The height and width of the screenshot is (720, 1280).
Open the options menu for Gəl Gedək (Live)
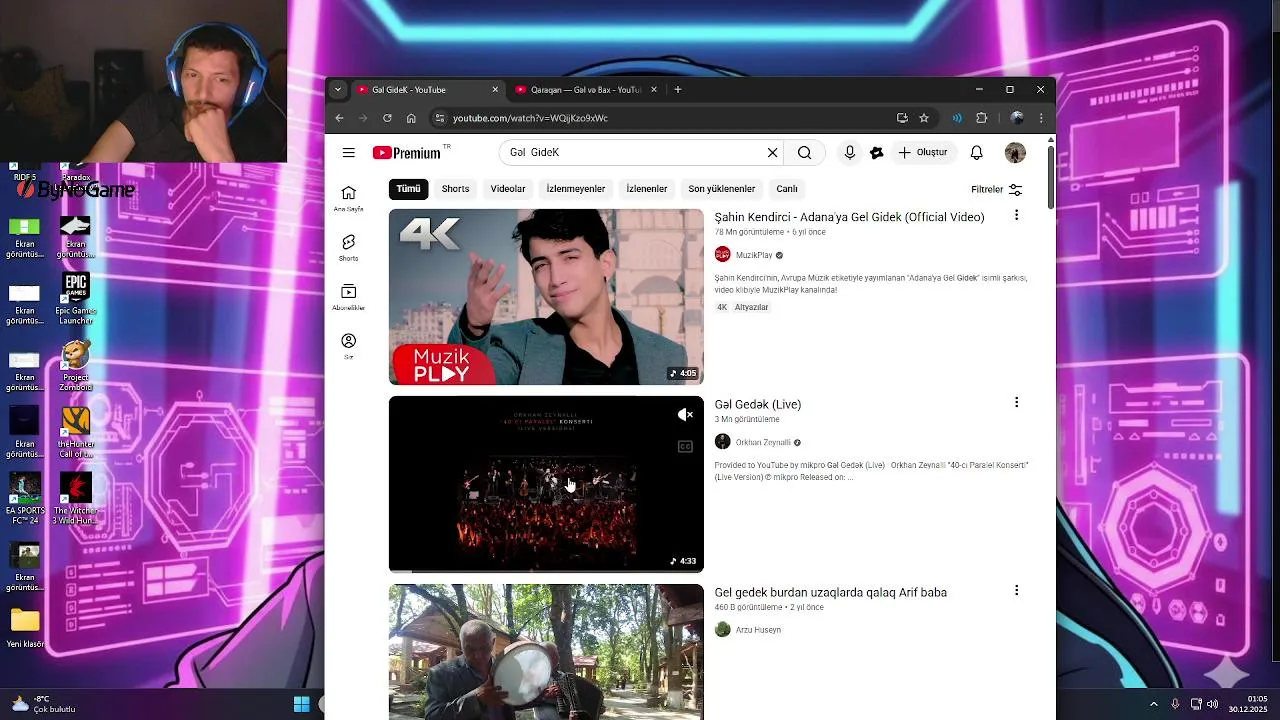(1016, 402)
